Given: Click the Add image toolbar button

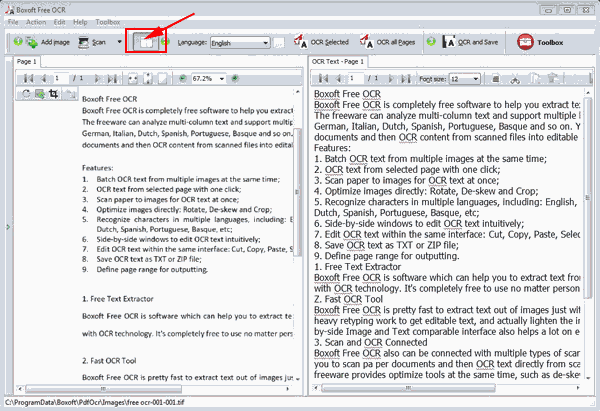Looking at the screenshot, I should point(48,42).
